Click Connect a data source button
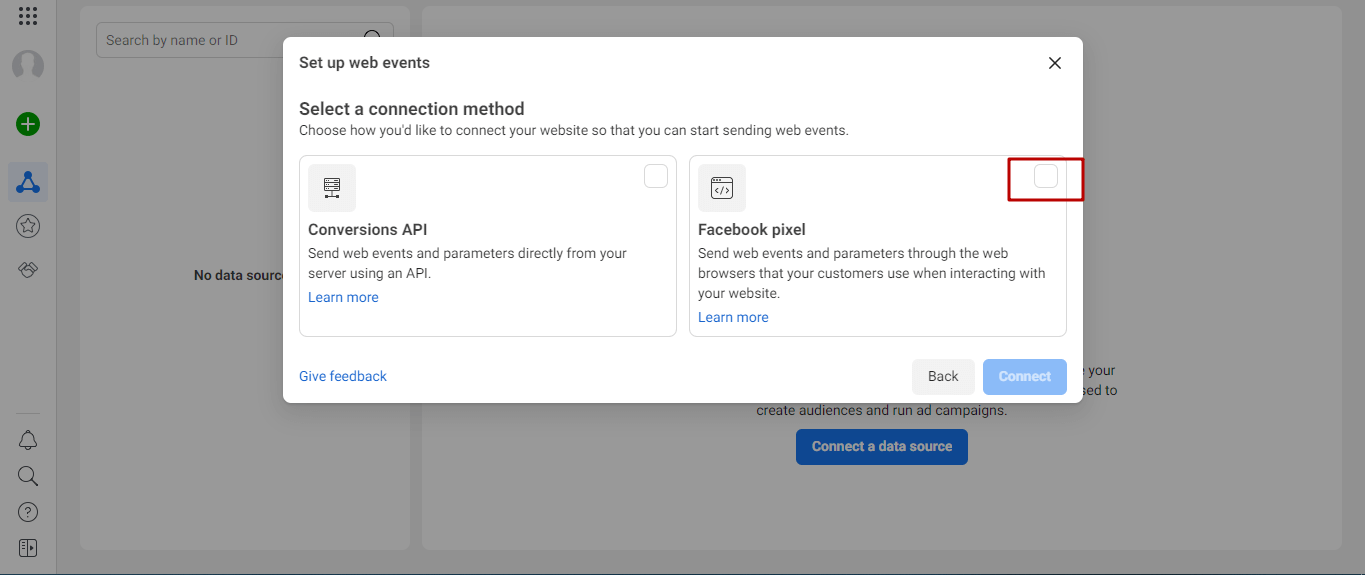 [882, 446]
